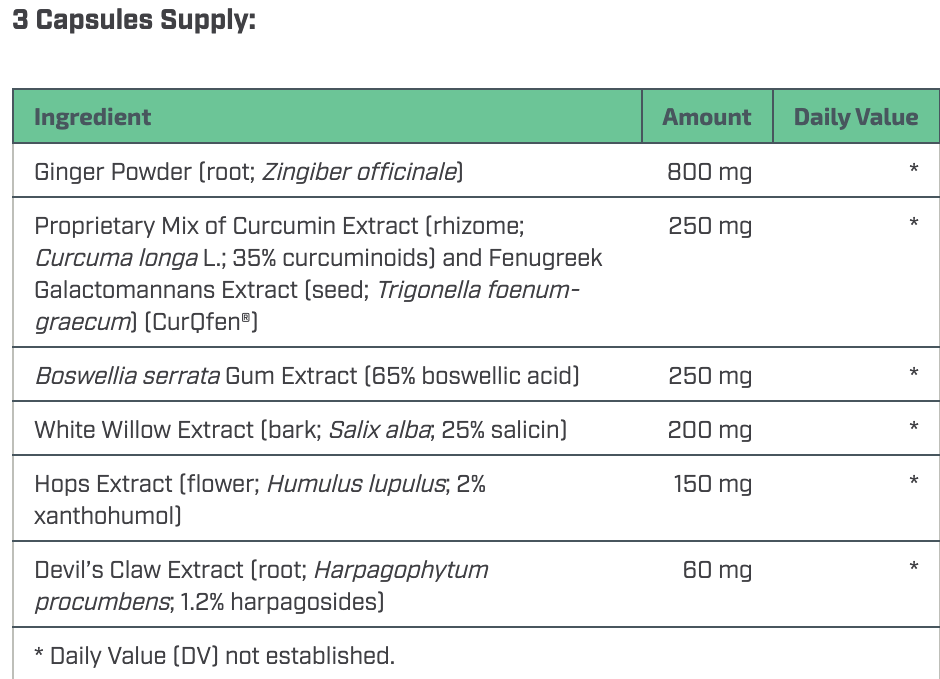
Task: Select the 200 mg amount cell
Action: click(x=709, y=430)
